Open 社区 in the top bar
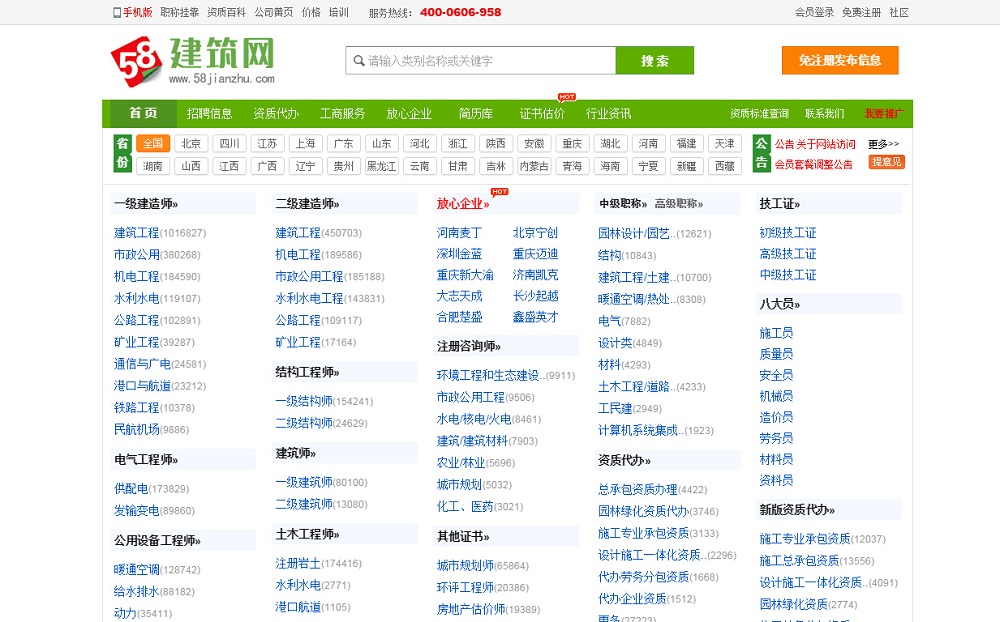Screen dimensions: 1000x622 click(x=899, y=12)
